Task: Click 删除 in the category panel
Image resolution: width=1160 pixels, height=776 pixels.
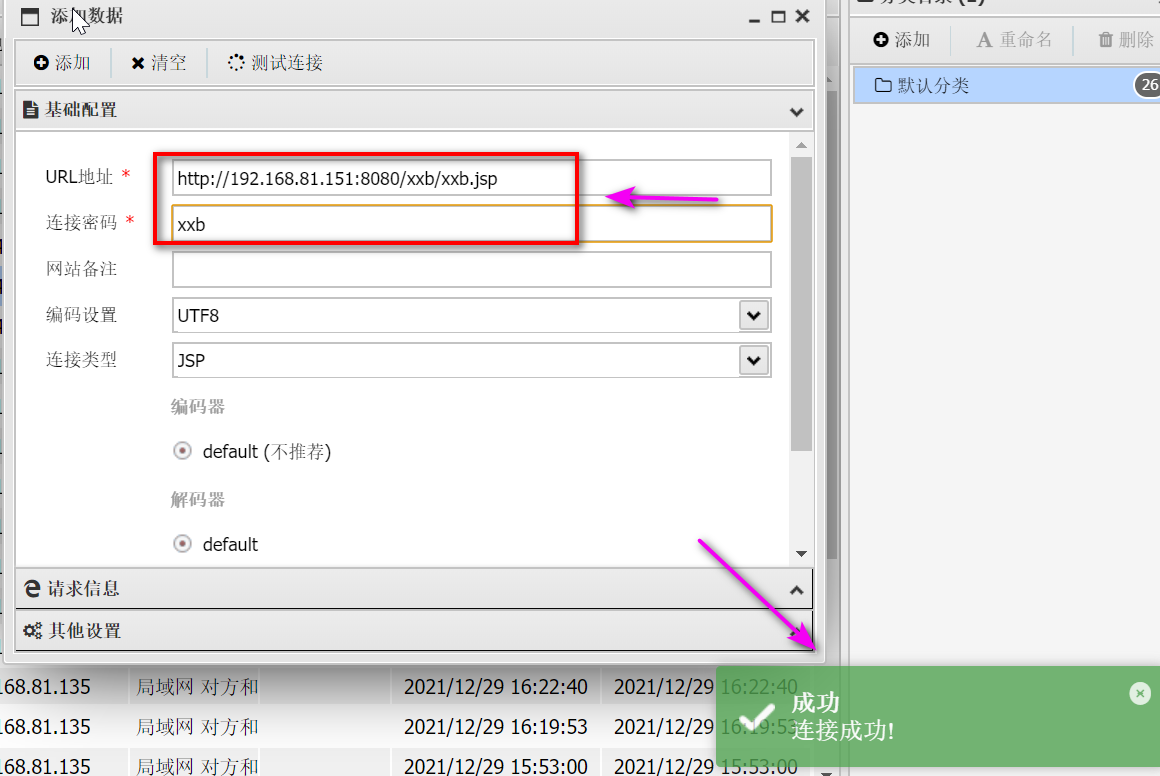Action: click(x=1126, y=40)
